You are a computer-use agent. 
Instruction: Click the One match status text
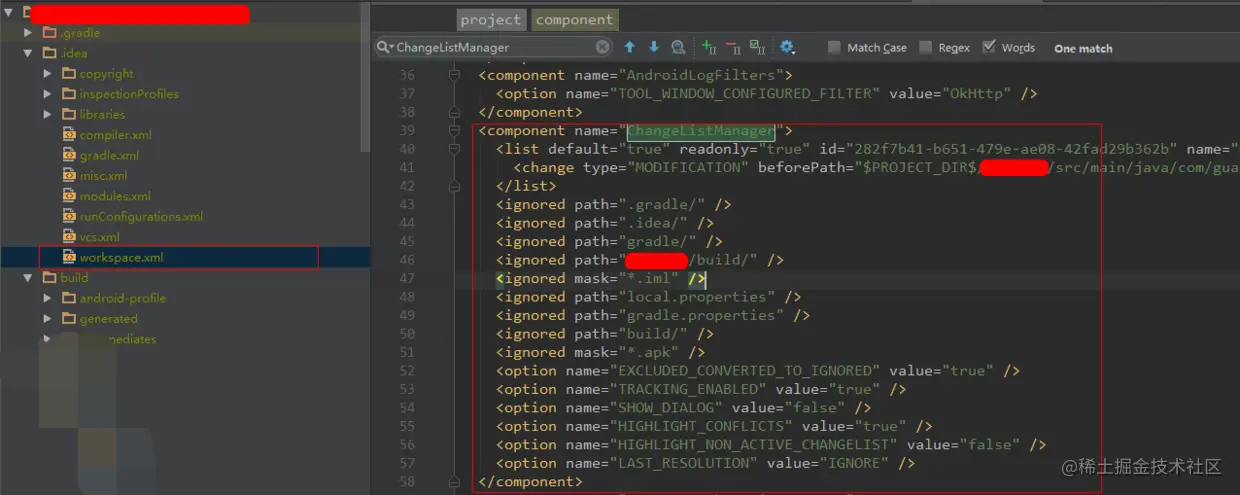[x=1083, y=48]
